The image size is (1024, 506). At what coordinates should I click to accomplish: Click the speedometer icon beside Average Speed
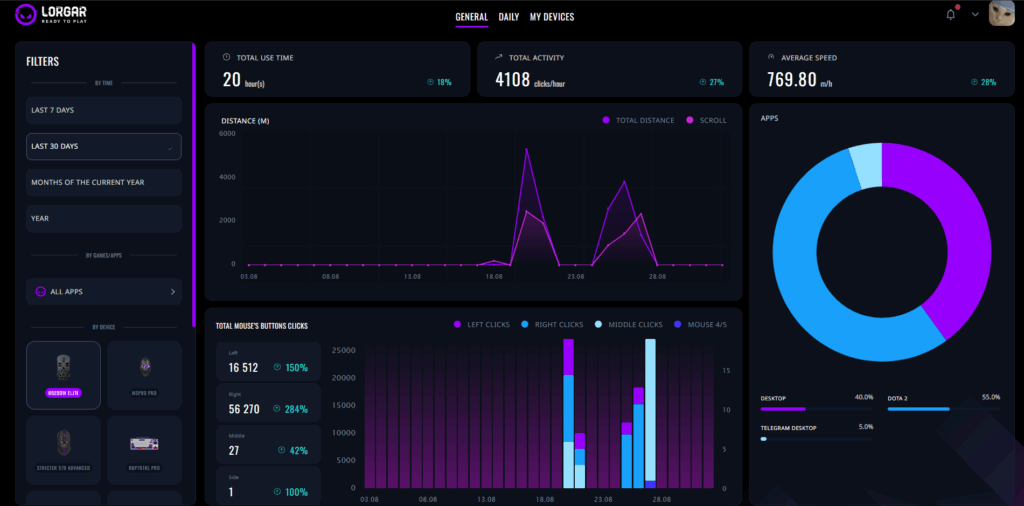pos(770,58)
